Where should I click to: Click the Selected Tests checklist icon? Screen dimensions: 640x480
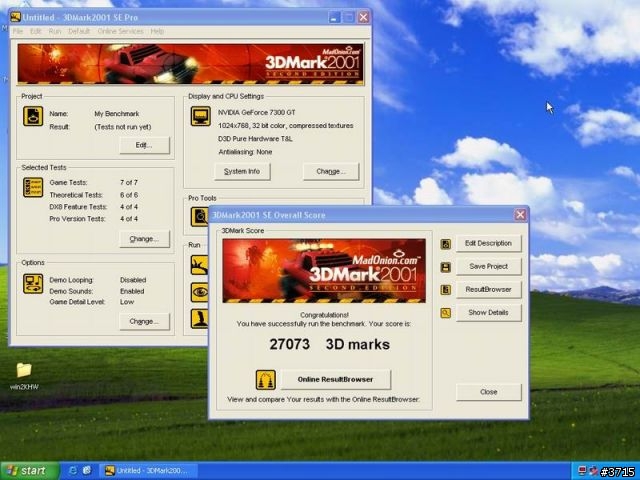(x=33, y=187)
